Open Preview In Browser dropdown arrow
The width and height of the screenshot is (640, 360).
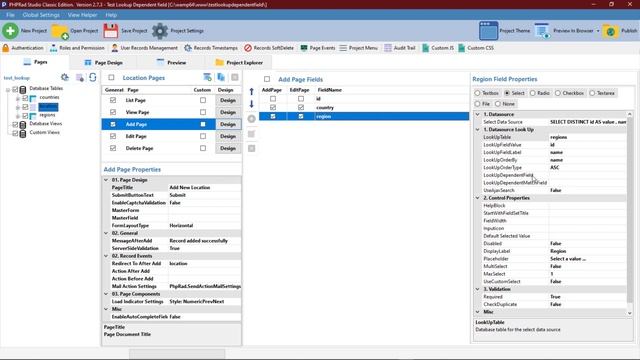click(x=598, y=31)
